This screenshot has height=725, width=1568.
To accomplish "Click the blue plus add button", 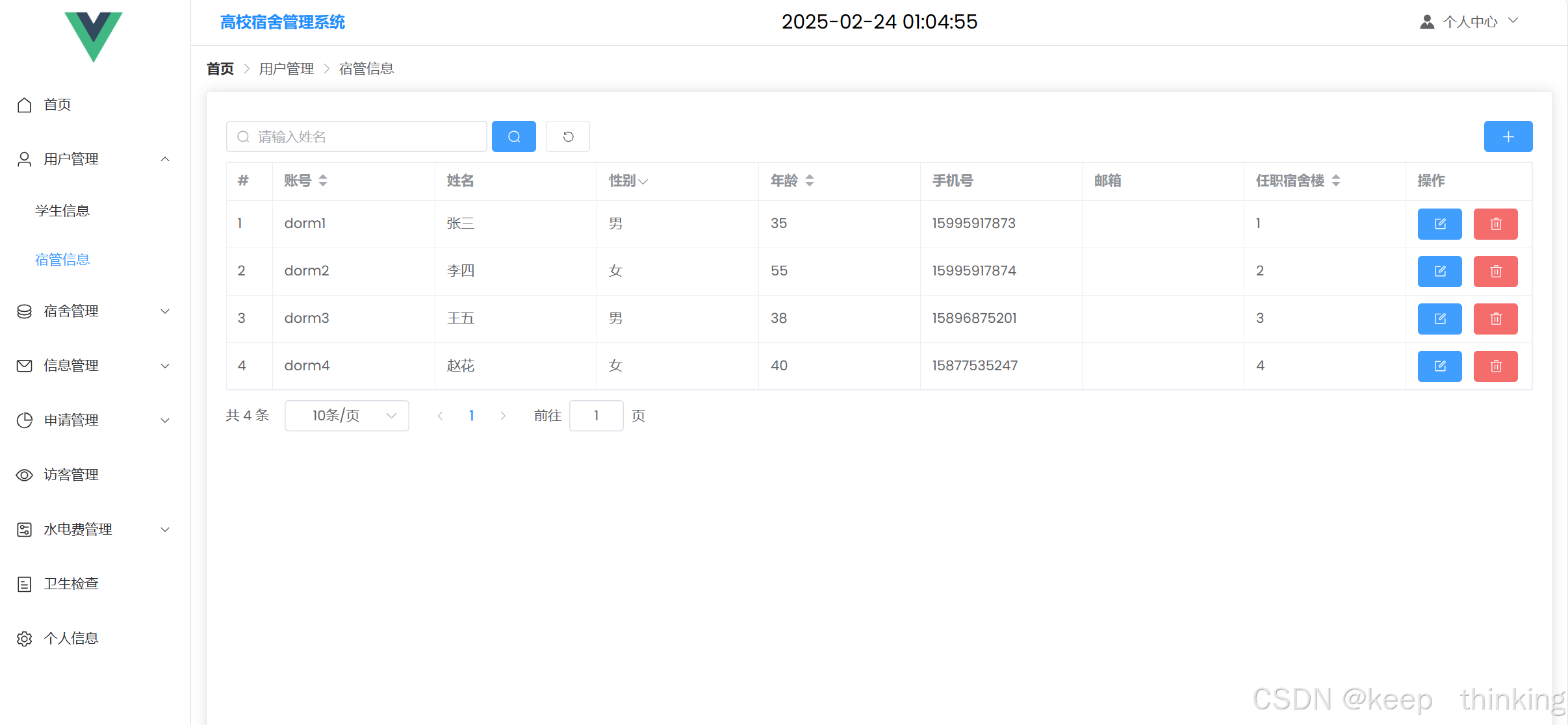I will point(1508,136).
